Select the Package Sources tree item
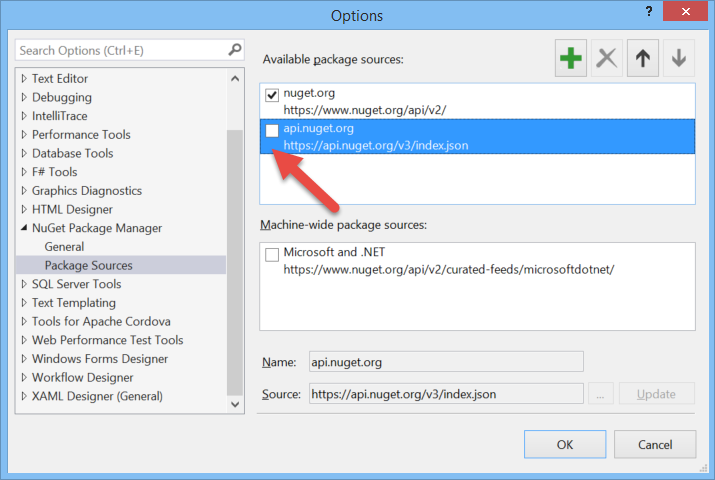The width and height of the screenshot is (715, 480). coord(121,265)
